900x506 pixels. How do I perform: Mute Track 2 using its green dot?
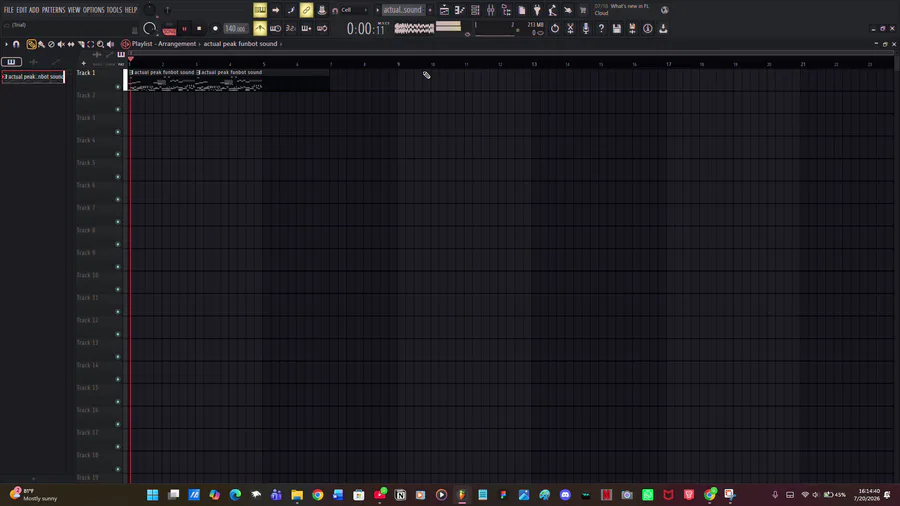pos(118,109)
